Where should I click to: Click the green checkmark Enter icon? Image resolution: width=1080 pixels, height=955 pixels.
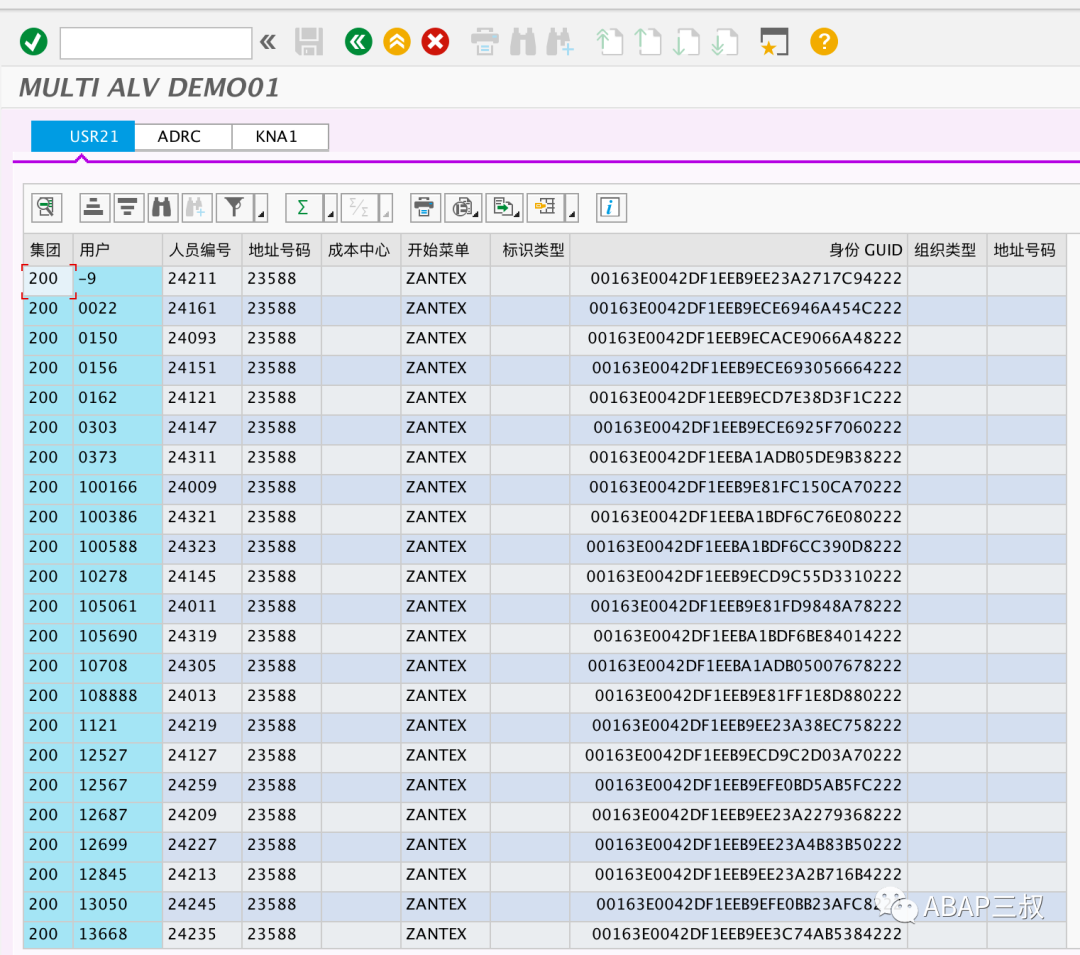coord(33,42)
